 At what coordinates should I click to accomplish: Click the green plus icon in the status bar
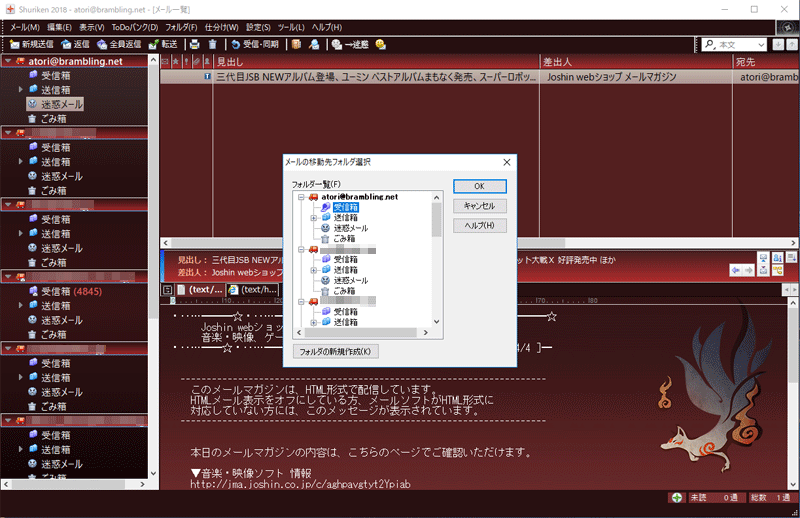click(x=677, y=498)
